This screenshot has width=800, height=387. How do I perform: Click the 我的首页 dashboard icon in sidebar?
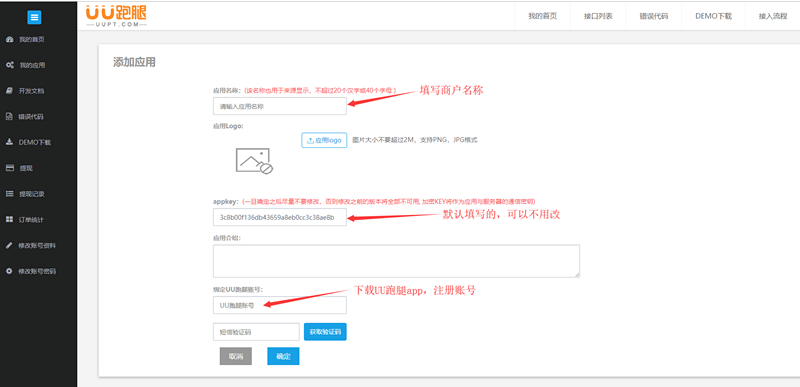click(x=9, y=39)
